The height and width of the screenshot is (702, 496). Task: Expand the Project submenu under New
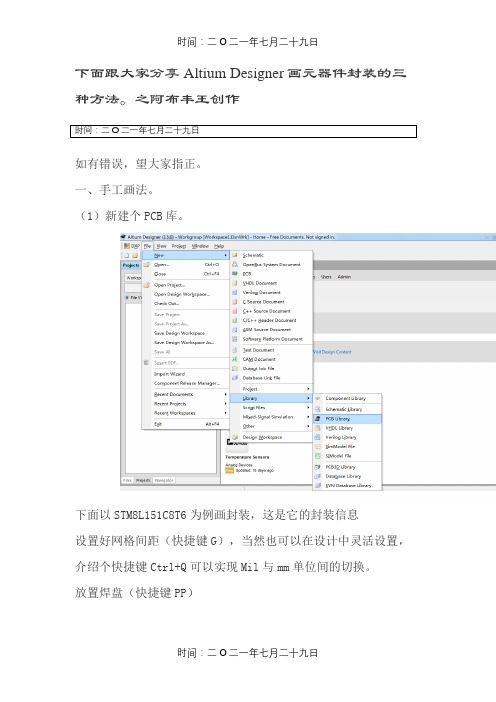[x=271, y=389]
